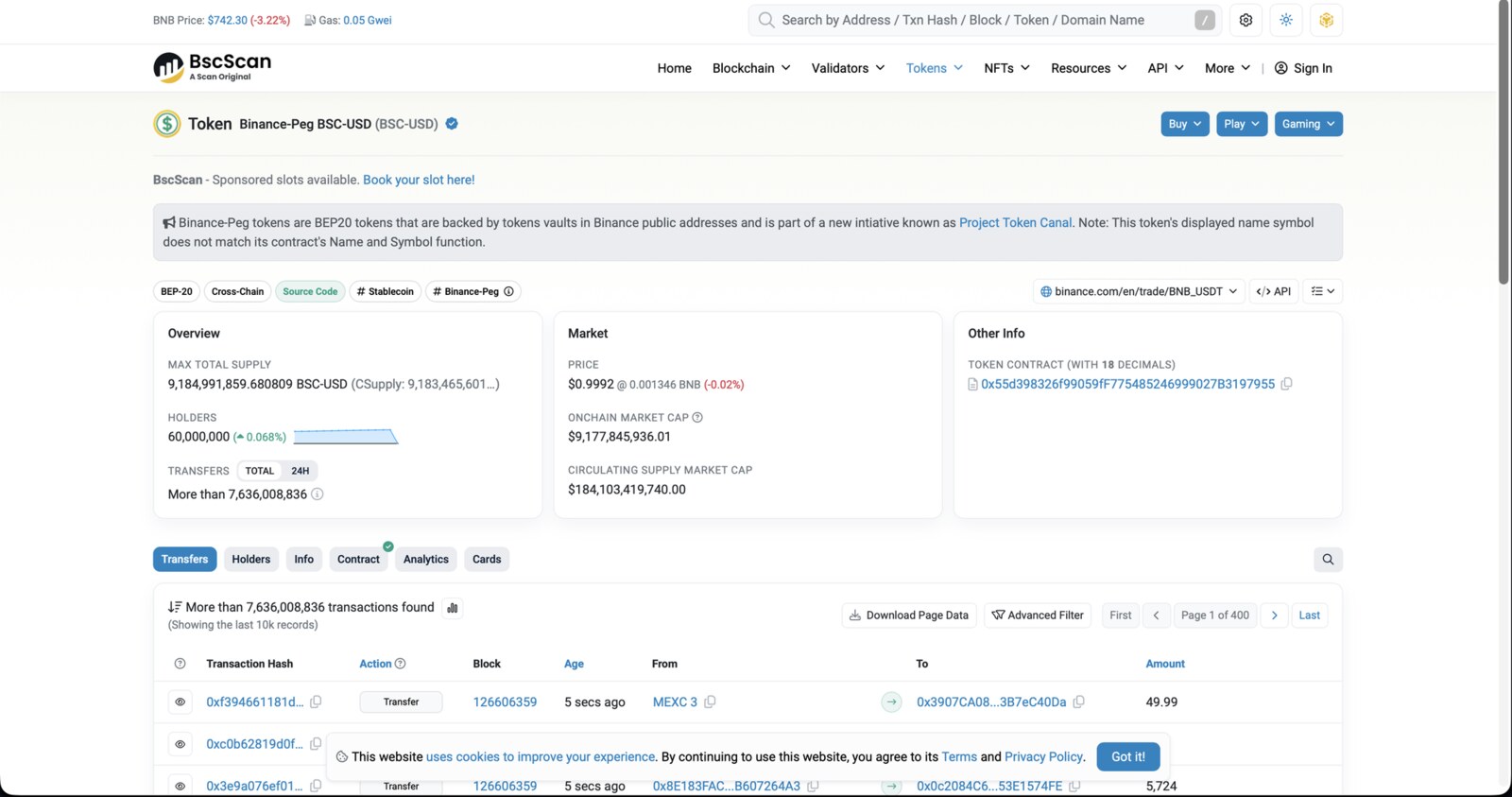Toggle light/dark theme sun icon
The height and width of the screenshot is (797, 1512).
tap(1286, 20)
